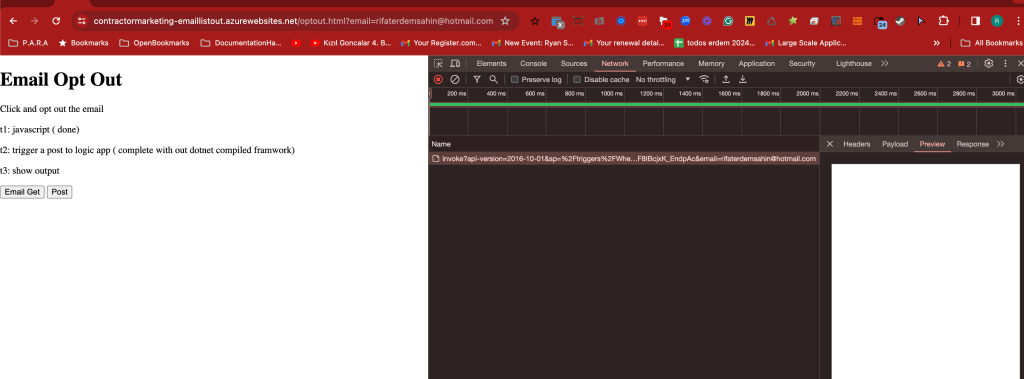The image size is (1024, 379).
Task: Export HAR with the download arrow
Action: point(743,80)
